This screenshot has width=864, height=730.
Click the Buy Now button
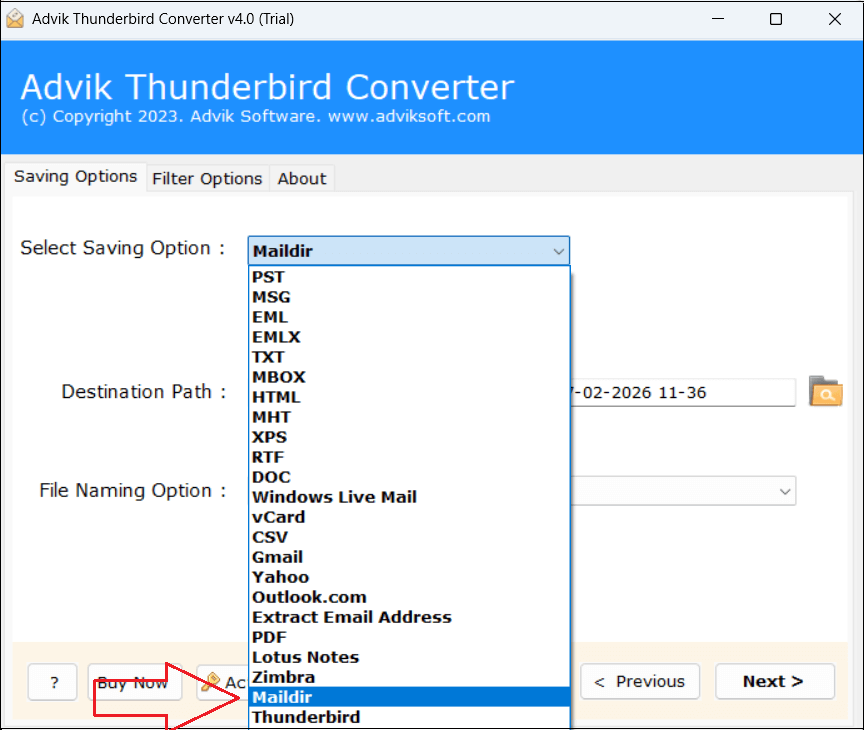coord(128,682)
